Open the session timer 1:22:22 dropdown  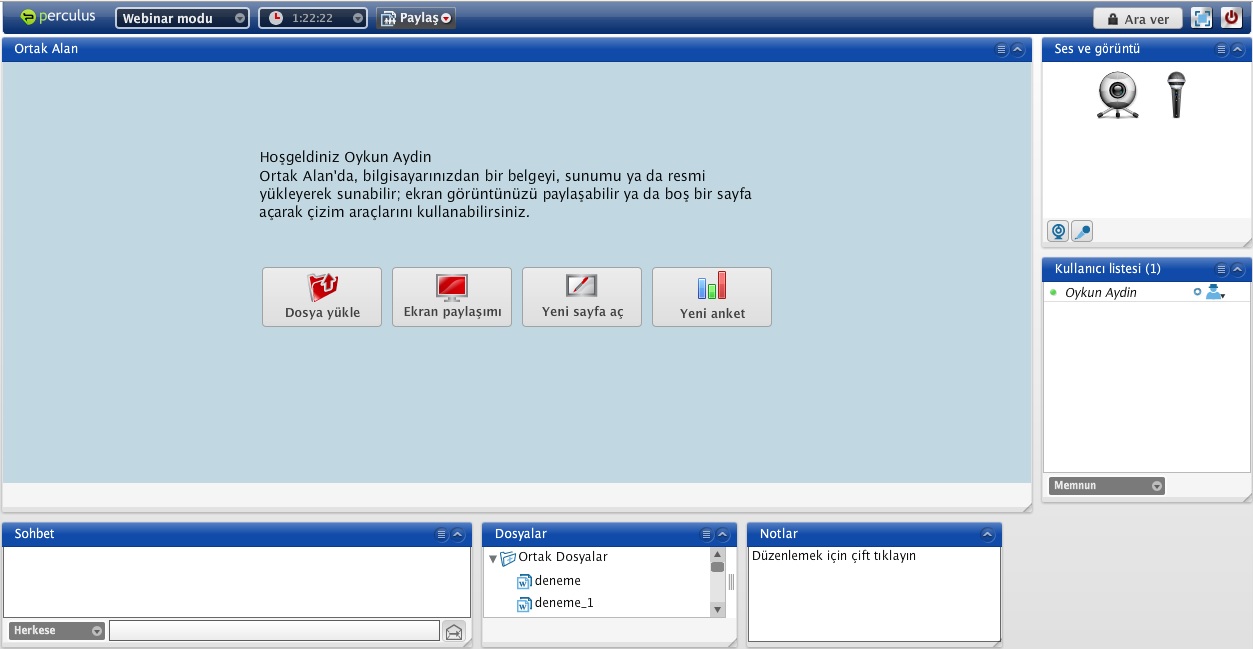click(313, 18)
